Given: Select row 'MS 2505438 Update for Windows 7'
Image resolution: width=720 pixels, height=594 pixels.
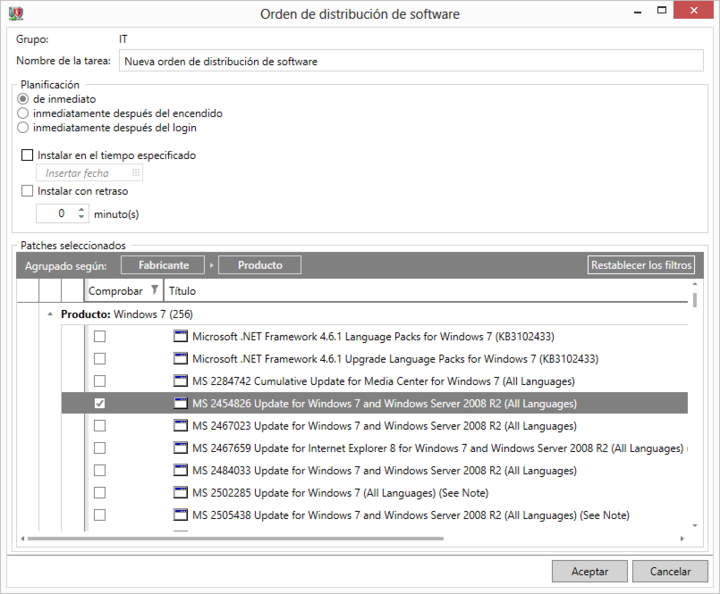Looking at the screenshot, I should point(374,515).
